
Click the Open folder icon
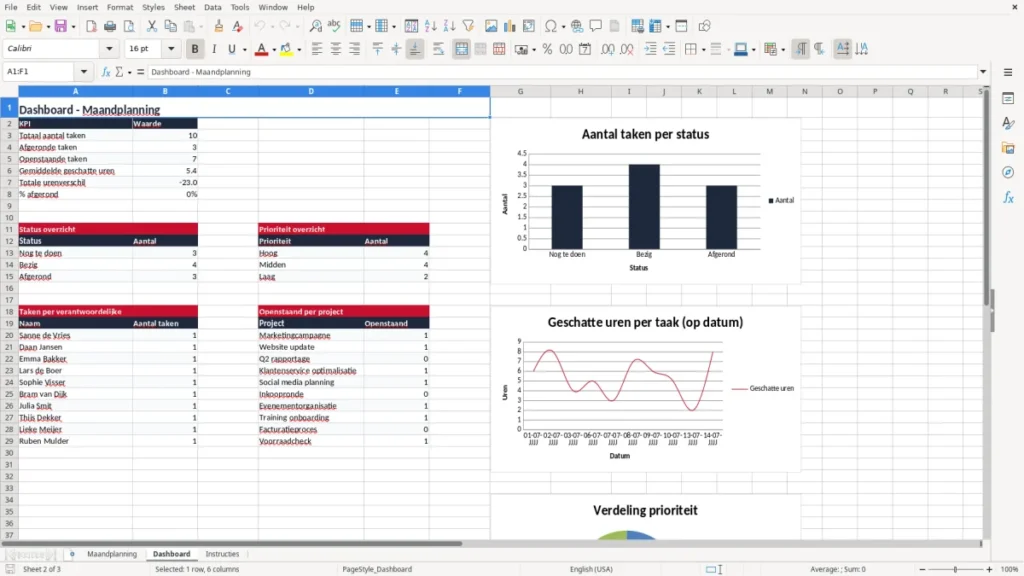(35, 26)
